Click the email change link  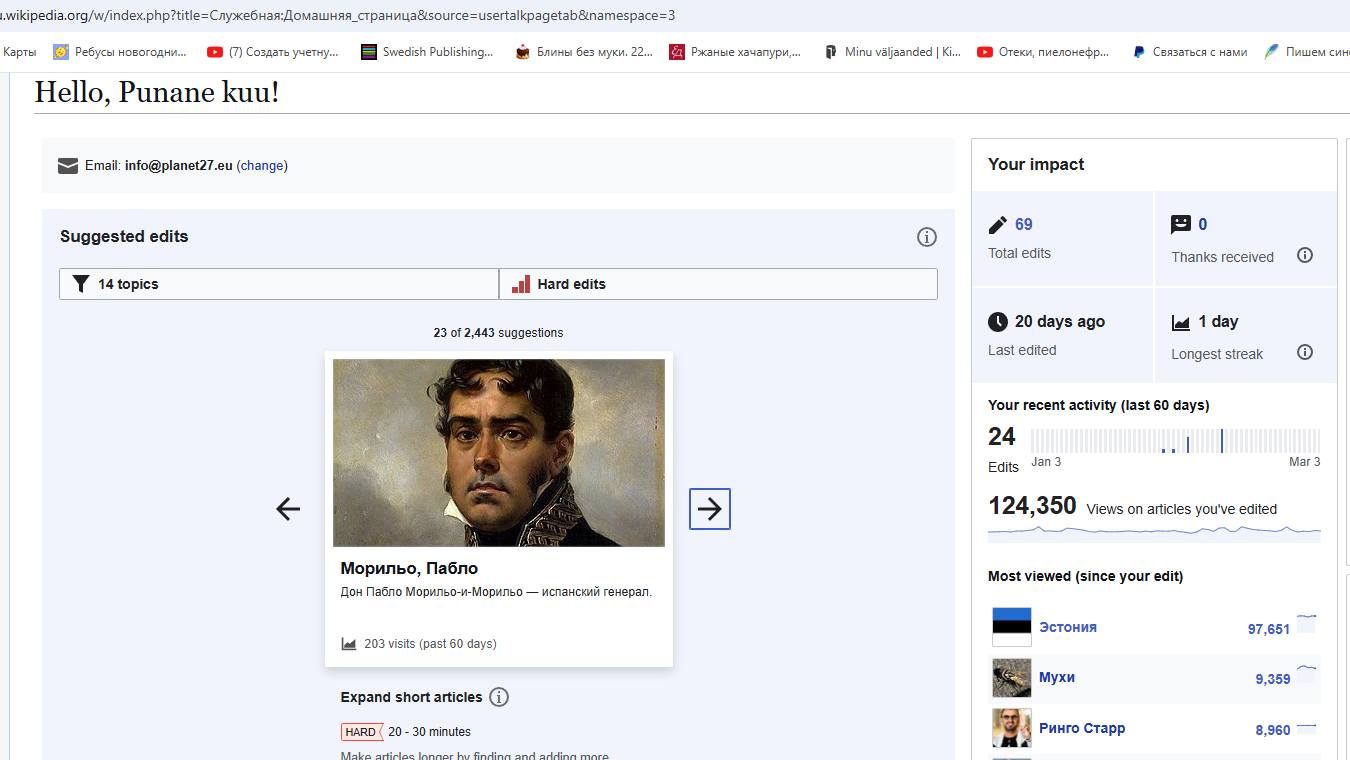click(x=262, y=166)
